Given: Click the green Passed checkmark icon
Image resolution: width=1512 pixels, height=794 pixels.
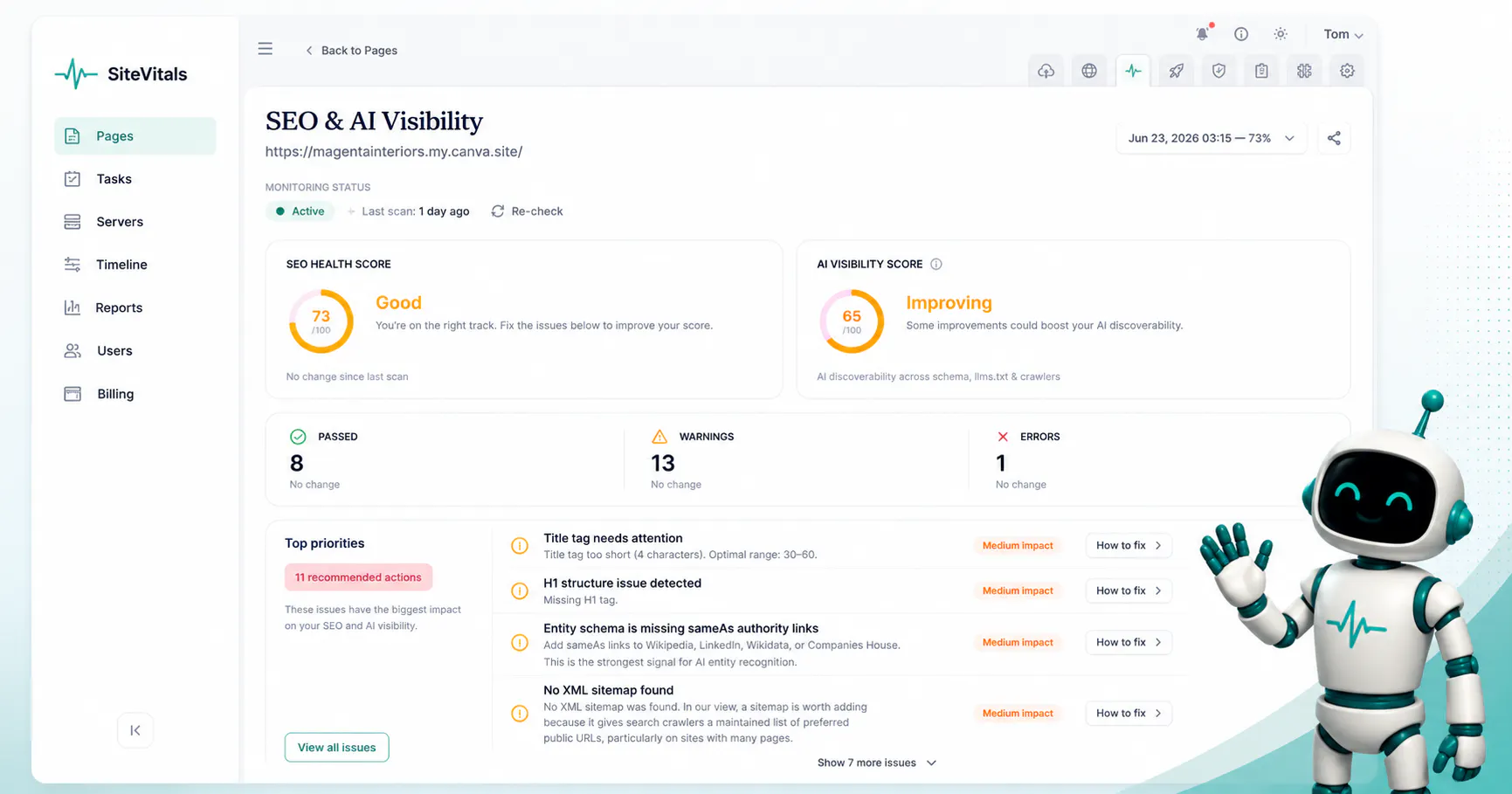Looking at the screenshot, I should click(x=298, y=437).
